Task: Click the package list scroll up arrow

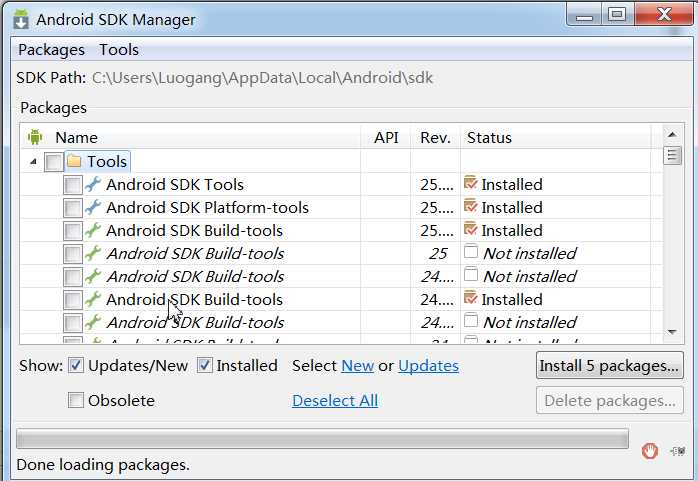Action: tap(672, 134)
